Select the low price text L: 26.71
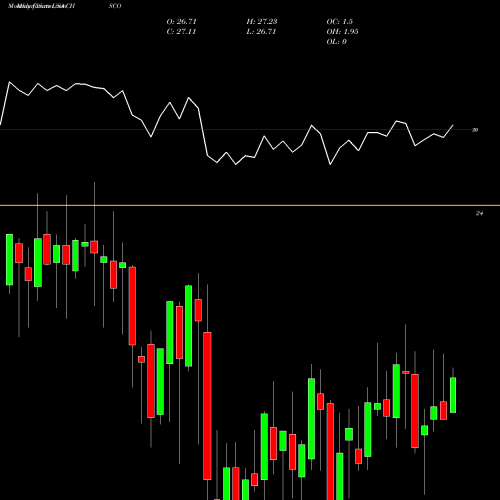500x500 pixels. click(261, 32)
